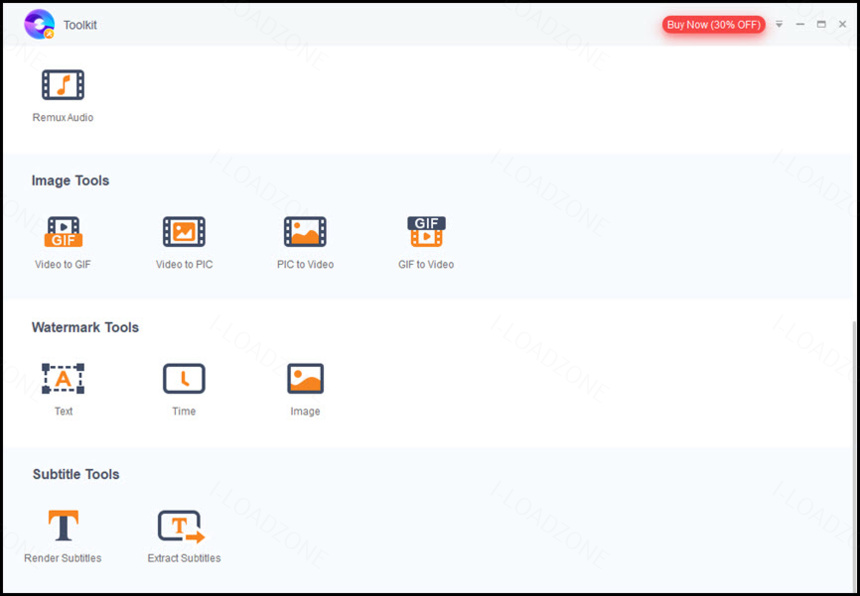Choose the Image watermark tool icon
Screen dimensions: 860x596
(x=305, y=378)
